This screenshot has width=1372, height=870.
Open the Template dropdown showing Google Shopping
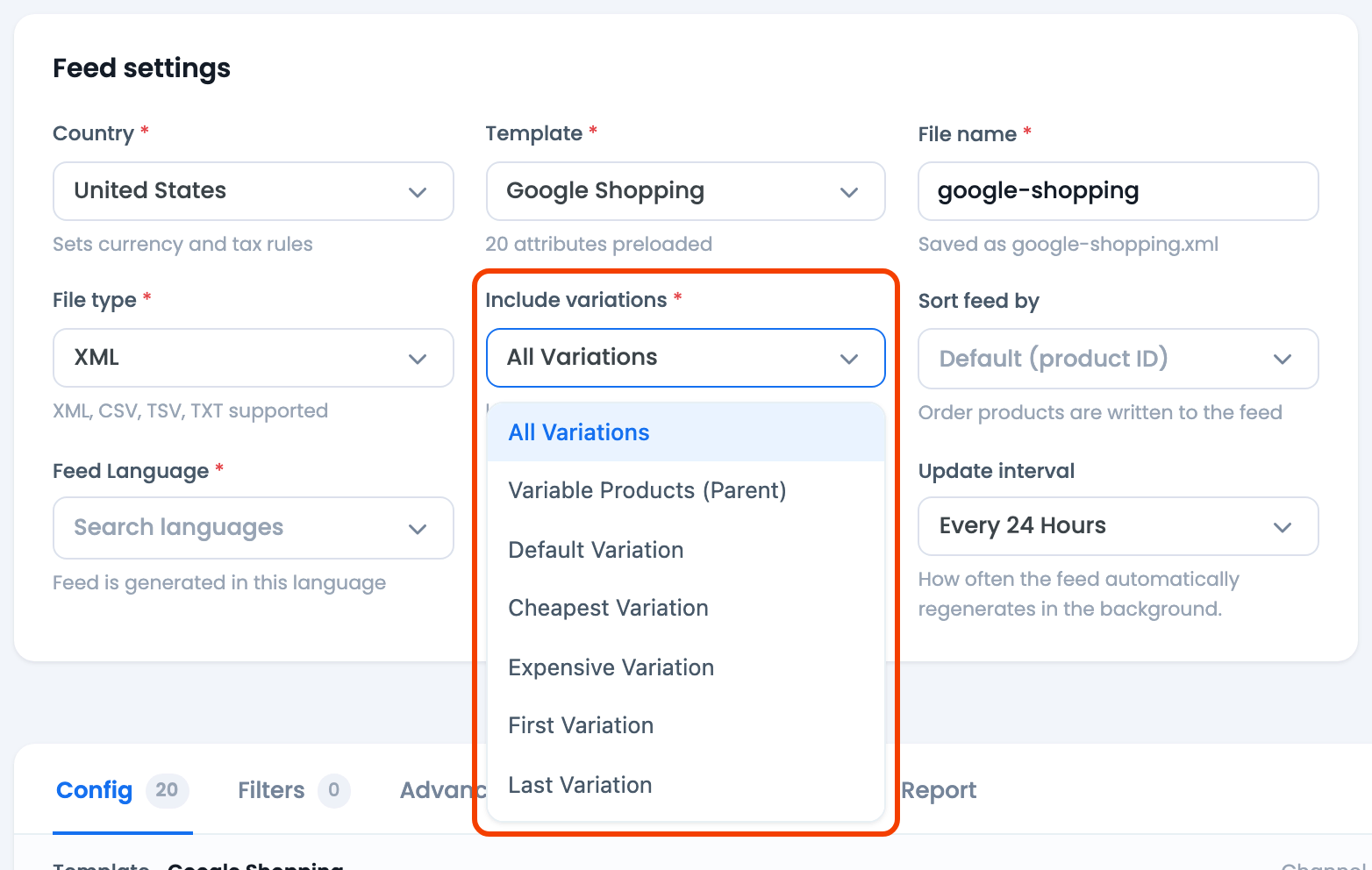pos(686,191)
